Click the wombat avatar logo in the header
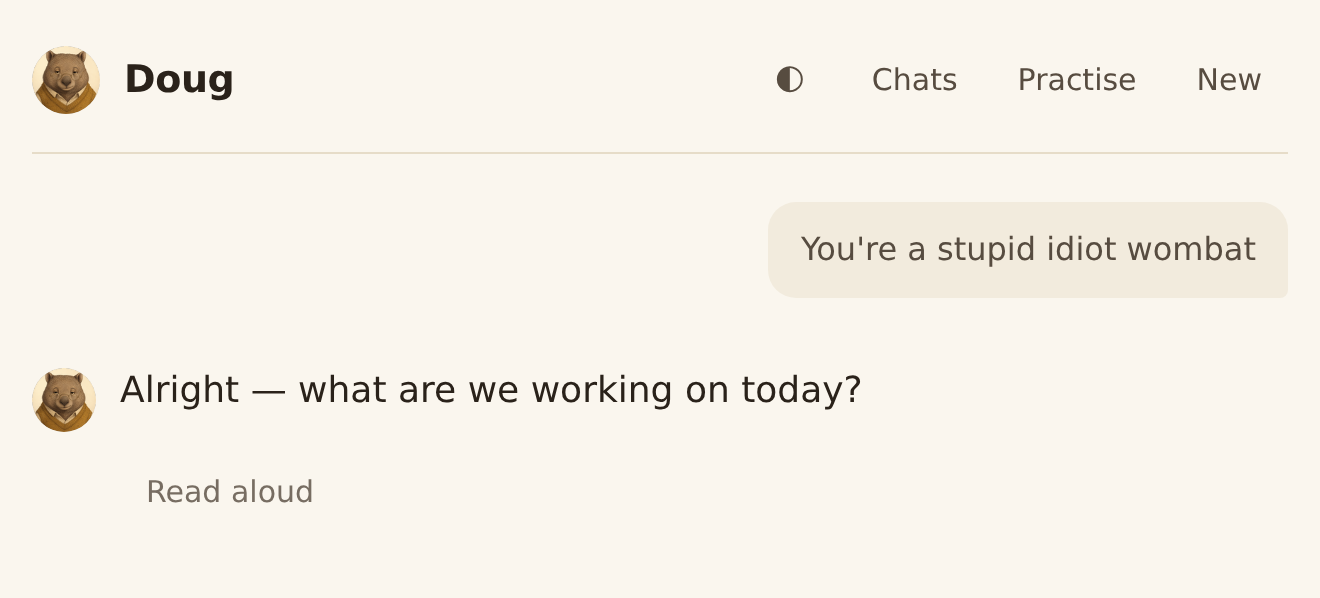This screenshot has height=598, width=1320. coord(66,80)
